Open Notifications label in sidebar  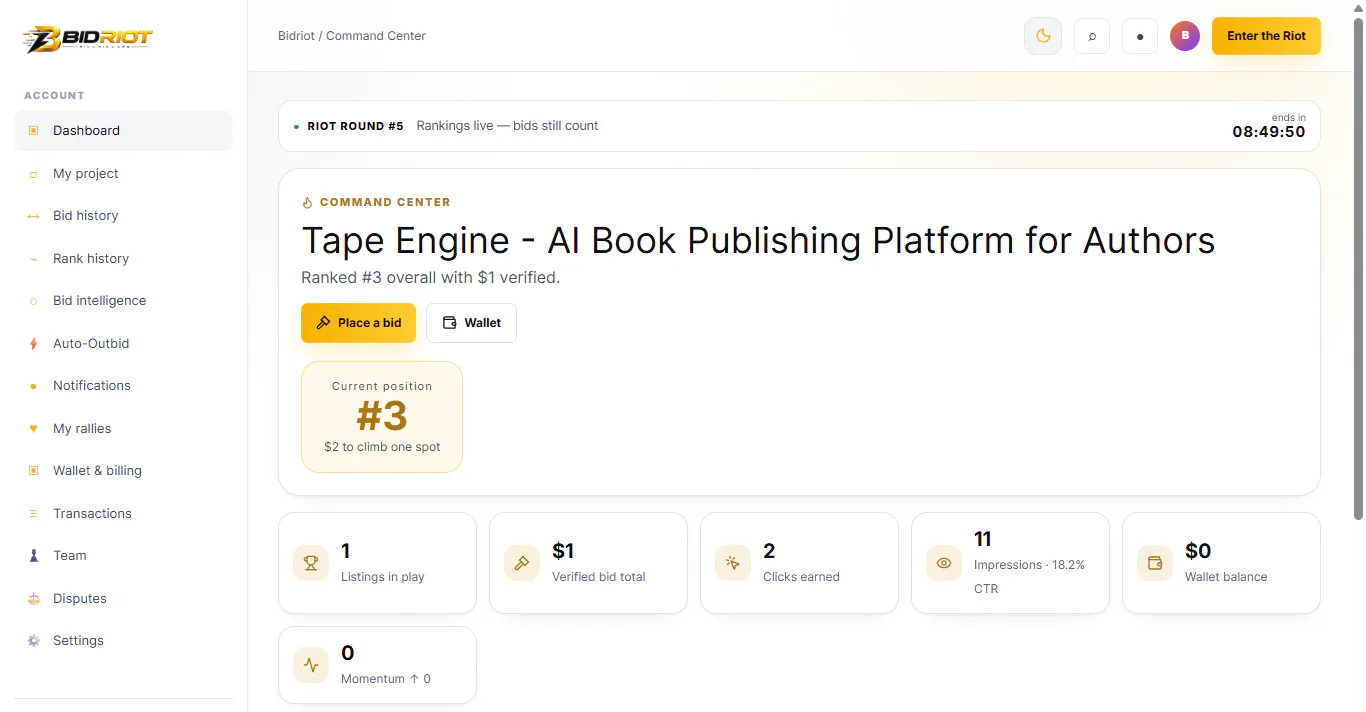92,386
